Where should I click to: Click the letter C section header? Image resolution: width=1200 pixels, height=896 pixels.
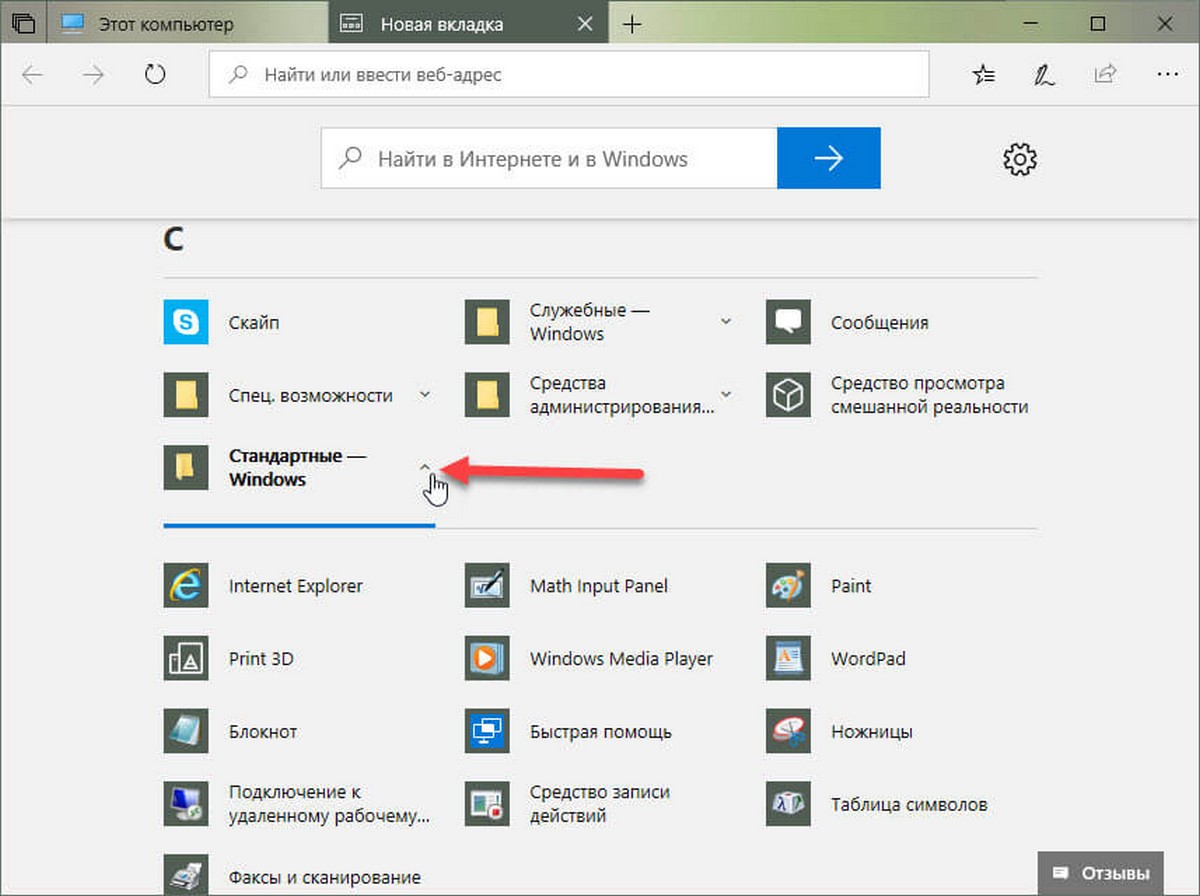click(172, 241)
